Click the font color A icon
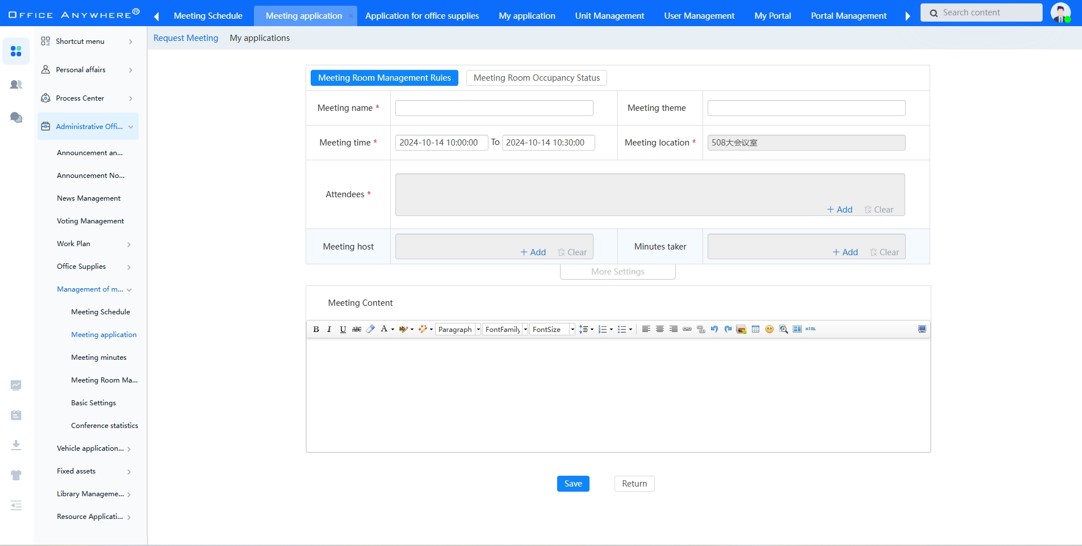This screenshot has height=546, width=1082. point(384,329)
